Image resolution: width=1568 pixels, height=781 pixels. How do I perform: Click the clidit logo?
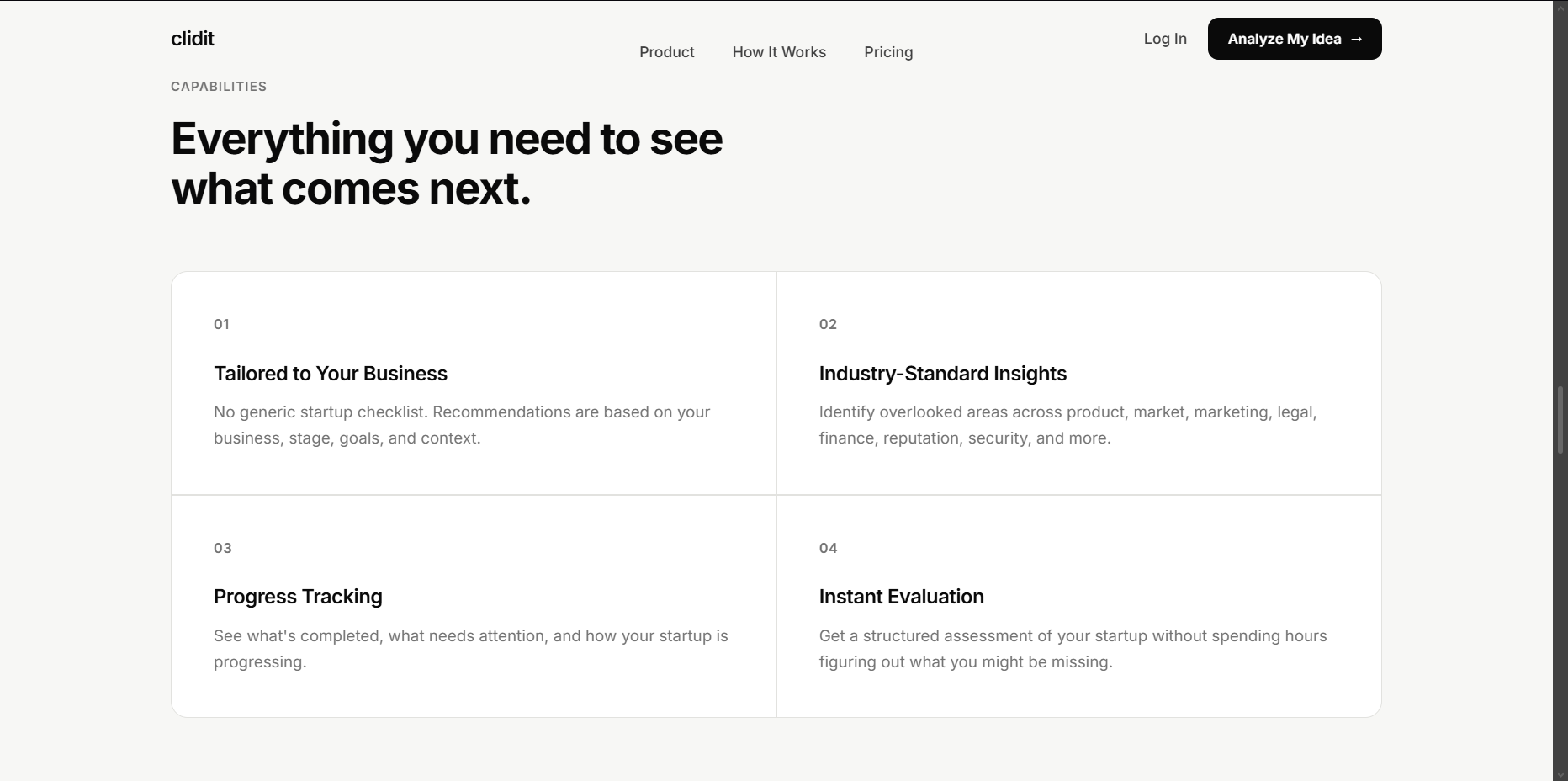tap(193, 39)
